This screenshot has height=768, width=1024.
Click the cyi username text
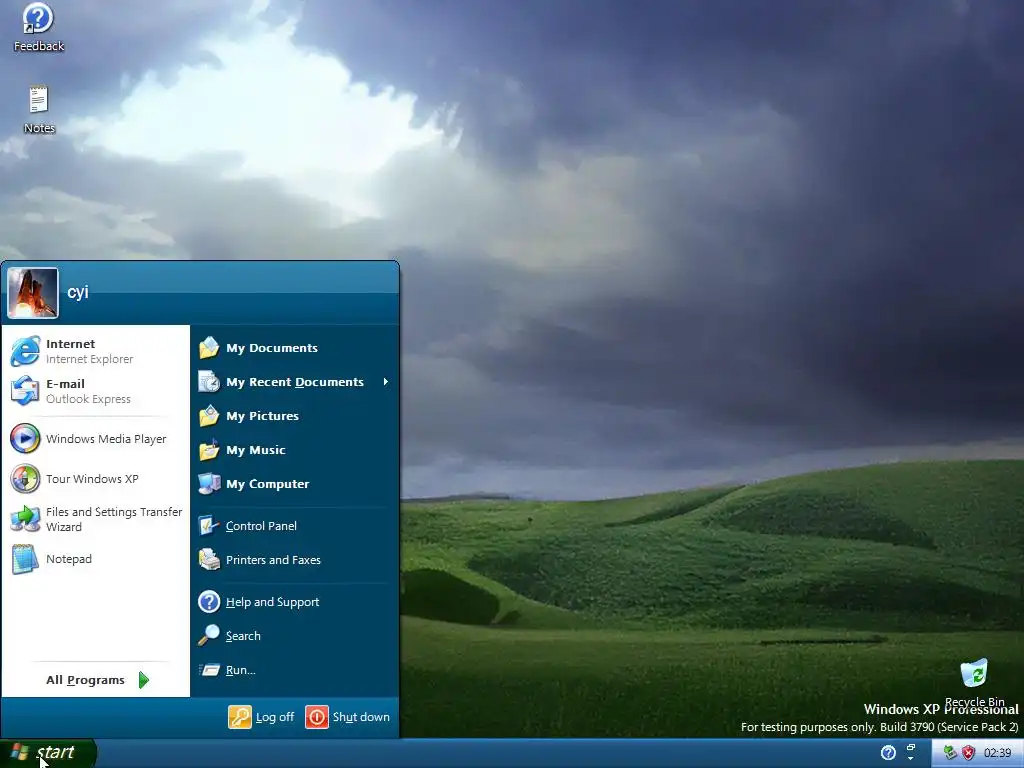pos(78,292)
